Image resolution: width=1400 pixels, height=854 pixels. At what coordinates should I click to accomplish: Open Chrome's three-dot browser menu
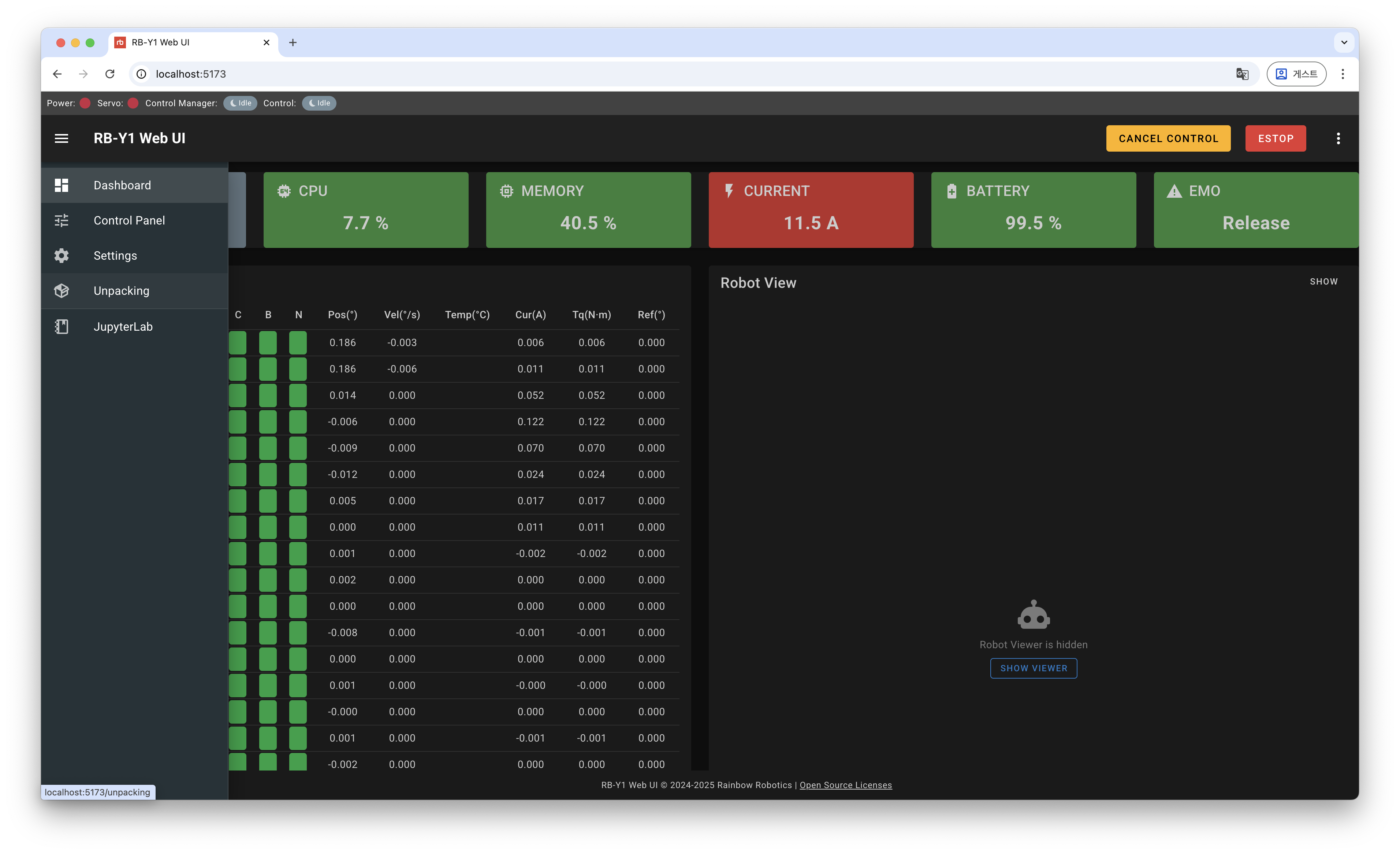[1343, 74]
